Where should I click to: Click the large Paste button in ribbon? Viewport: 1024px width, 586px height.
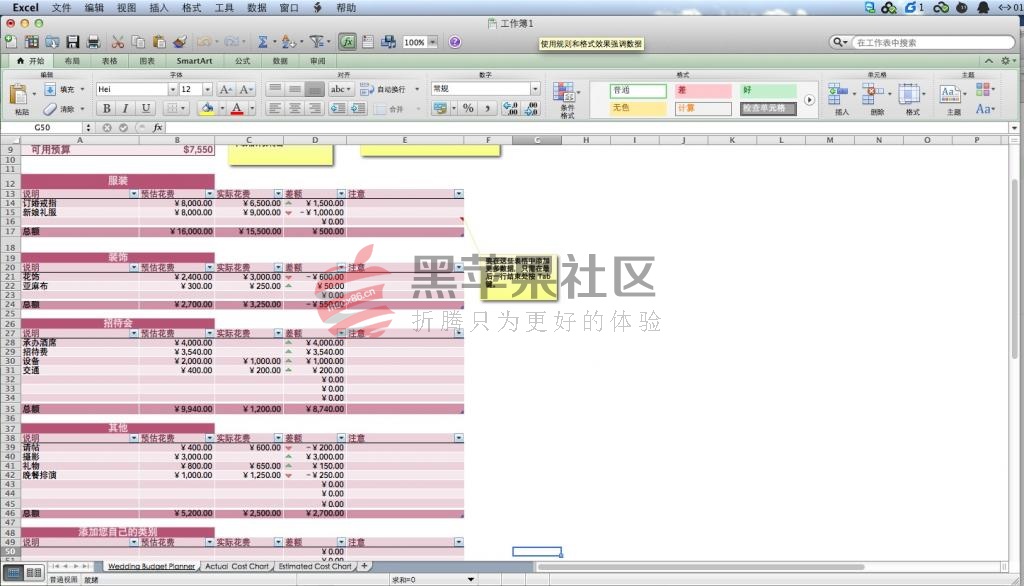(x=19, y=96)
